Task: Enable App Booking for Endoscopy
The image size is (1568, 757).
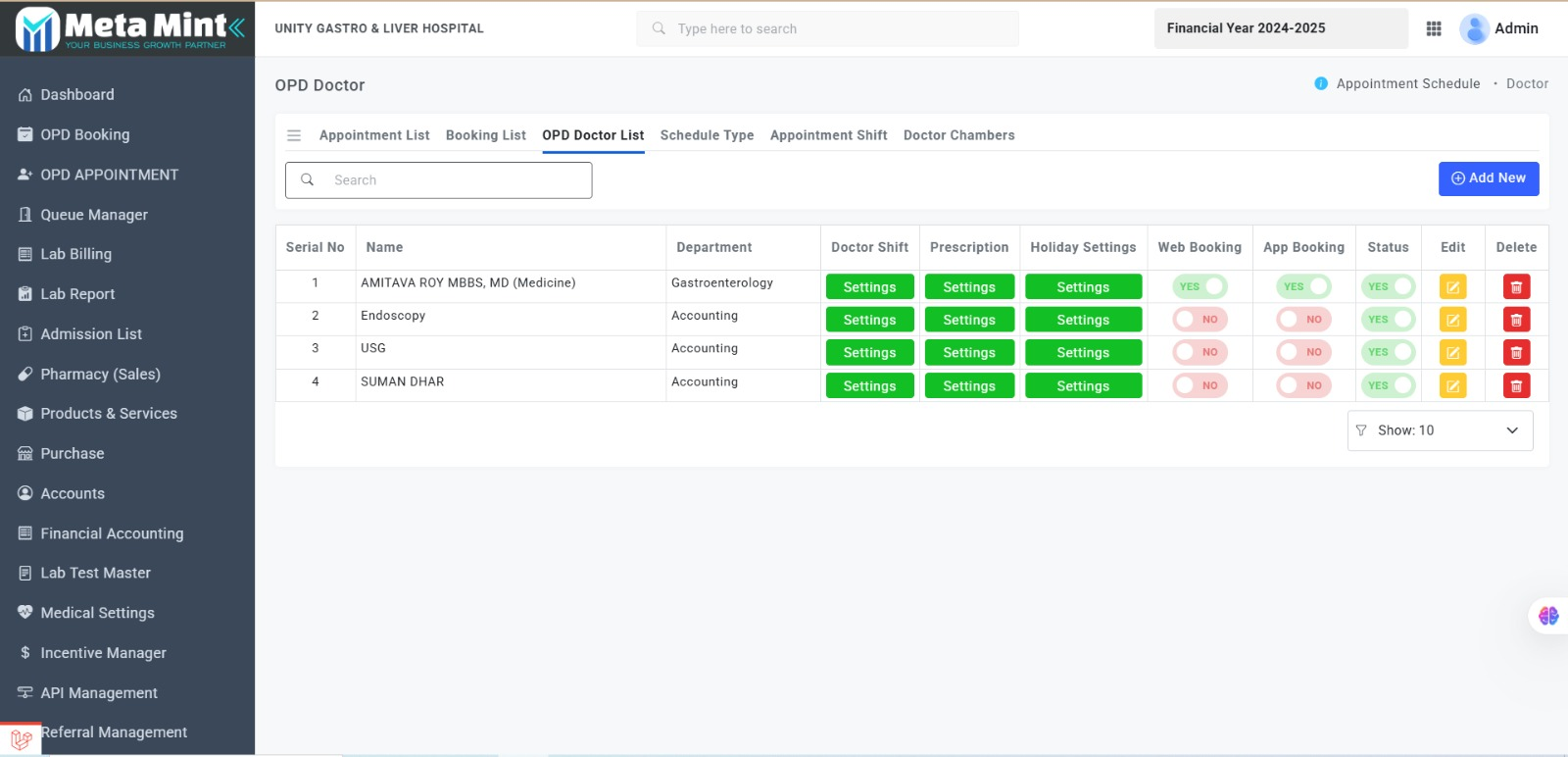Action: pyautogui.click(x=1303, y=320)
